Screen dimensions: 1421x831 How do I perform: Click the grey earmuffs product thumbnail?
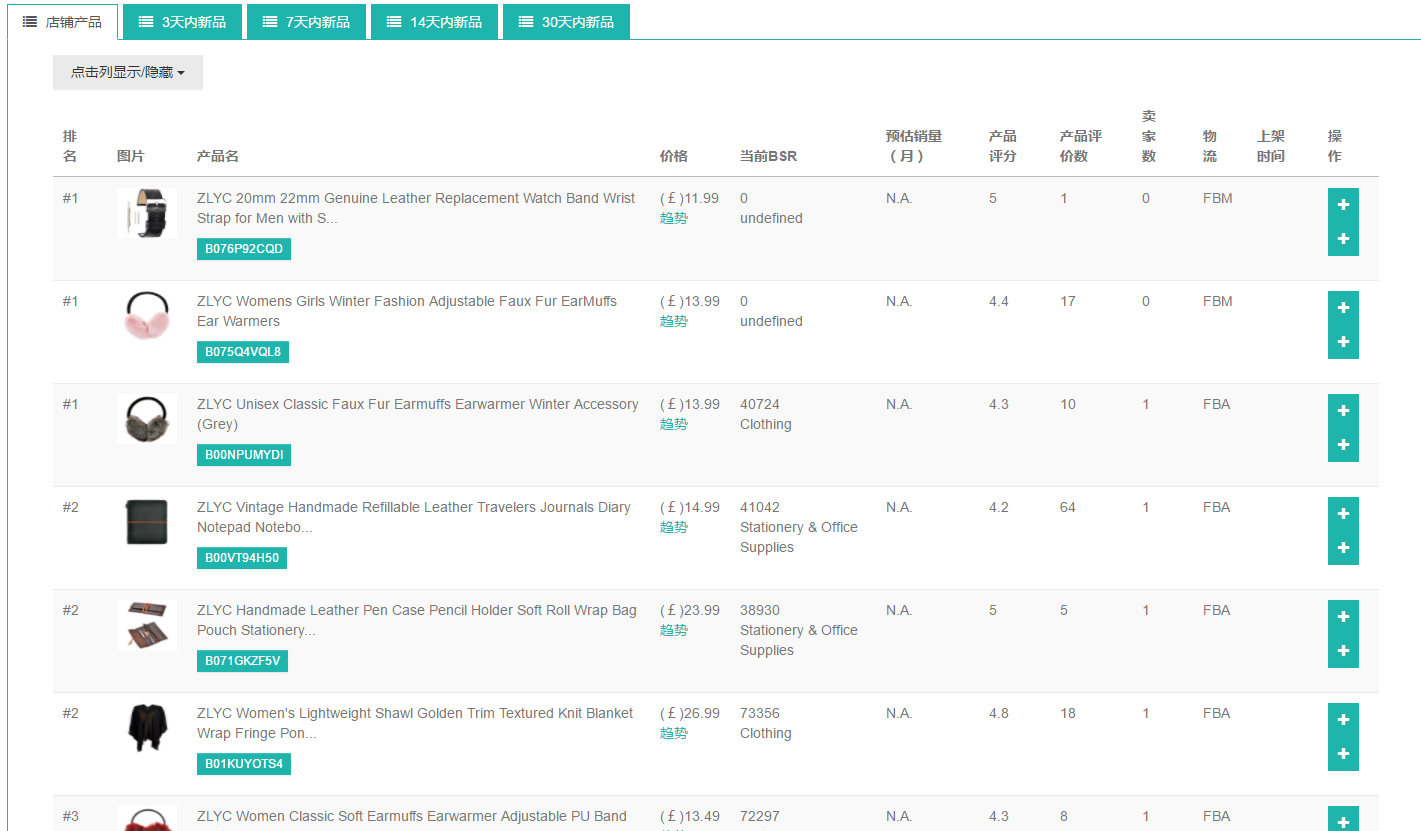[147, 419]
